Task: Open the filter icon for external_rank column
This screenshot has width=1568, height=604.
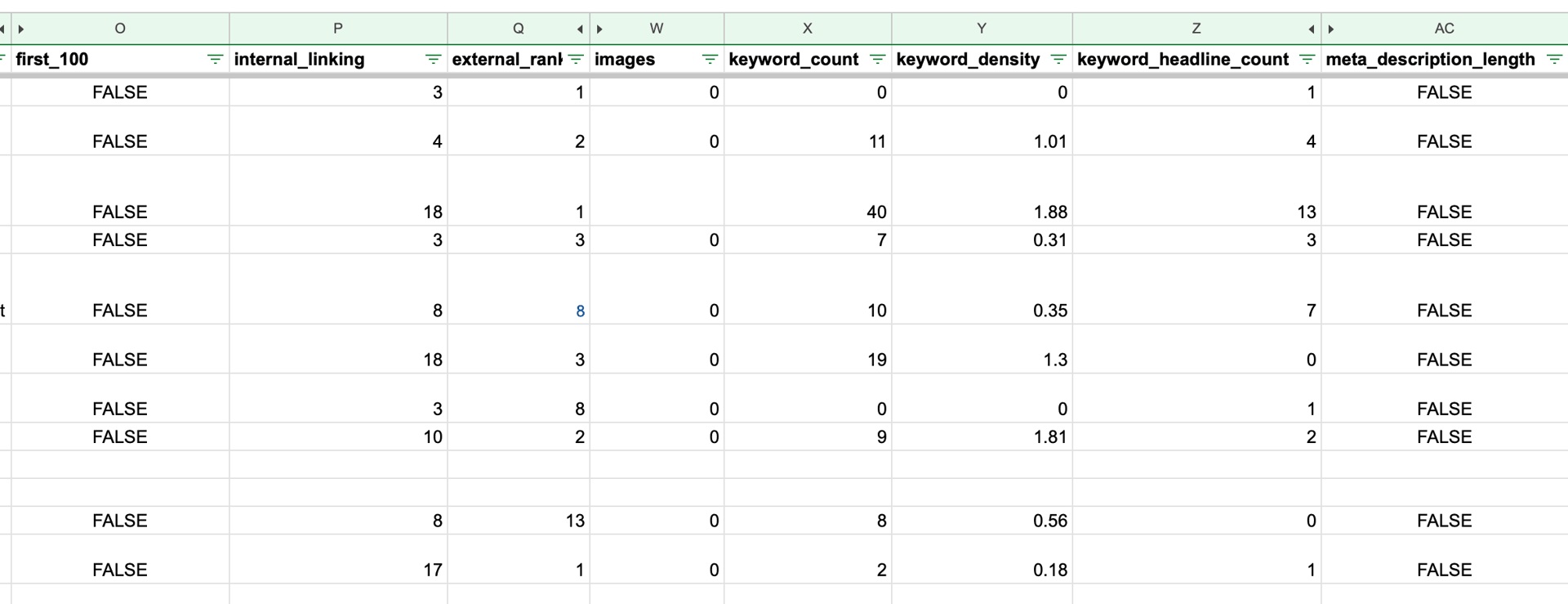Action: pyautogui.click(x=576, y=59)
